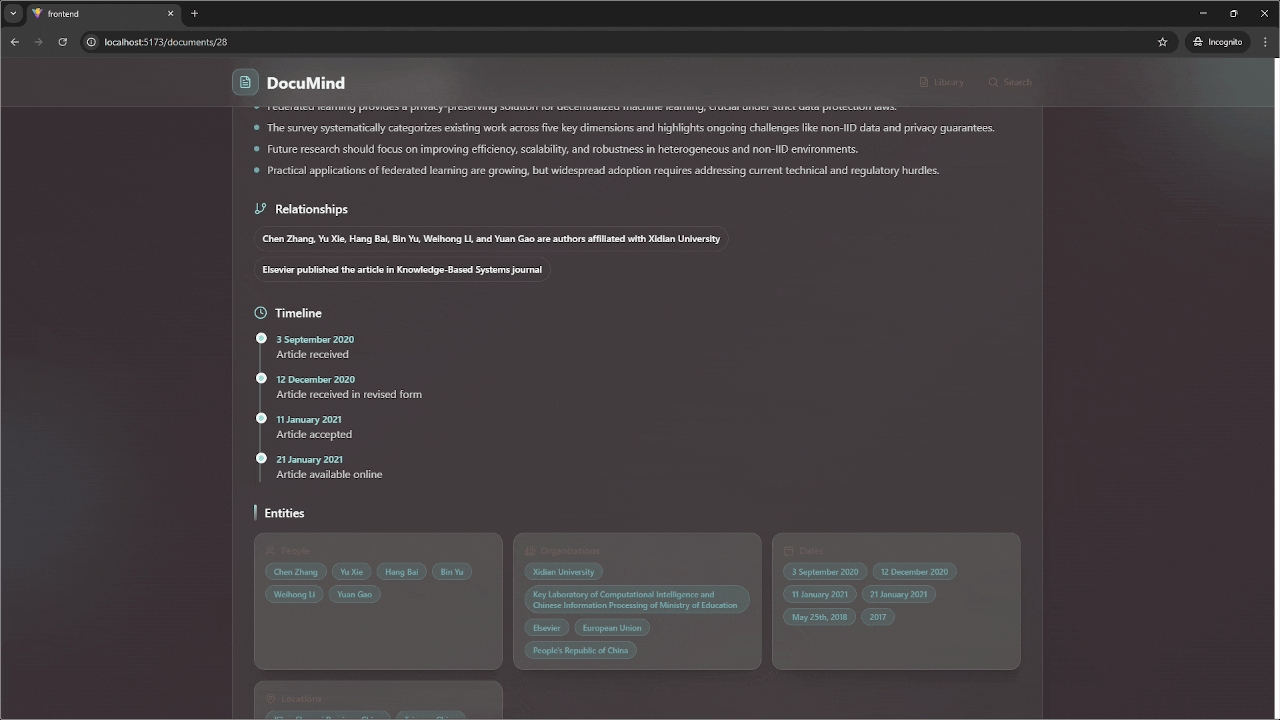Click the map pin icon beside Locations
Viewport: 1280px width, 720px height.
tap(271, 698)
